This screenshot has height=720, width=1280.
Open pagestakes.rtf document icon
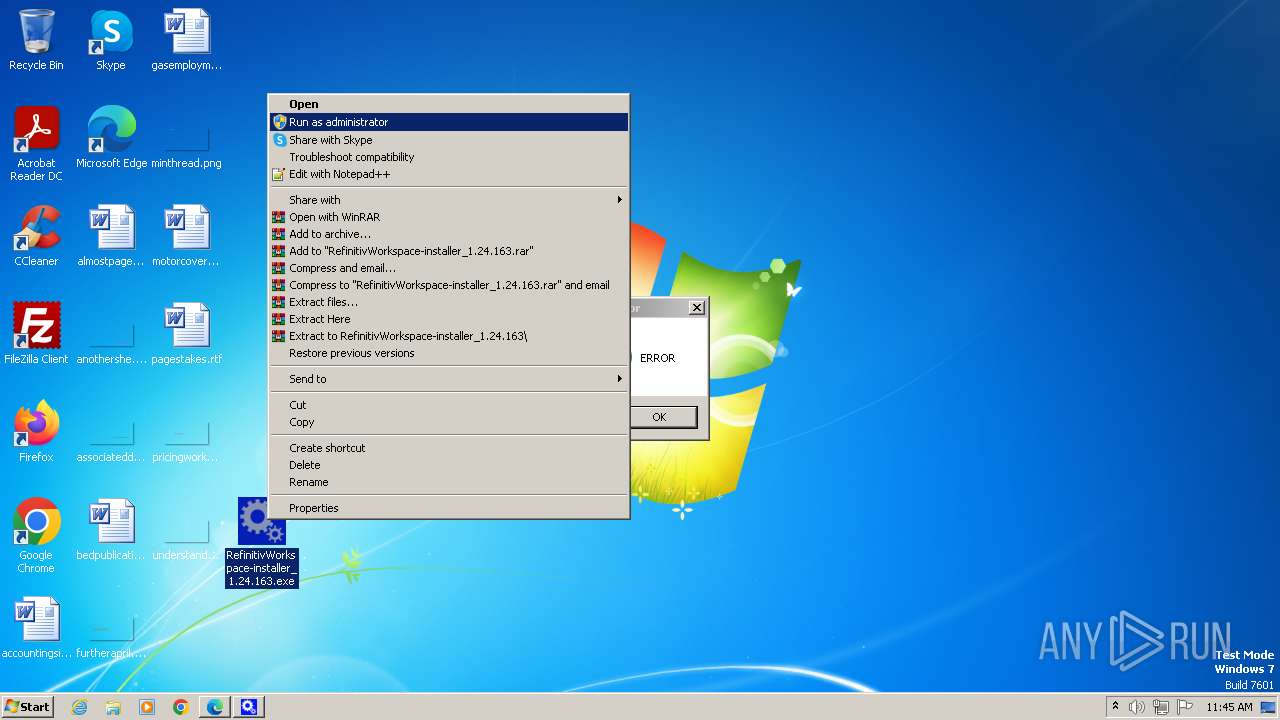(x=187, y=334)
